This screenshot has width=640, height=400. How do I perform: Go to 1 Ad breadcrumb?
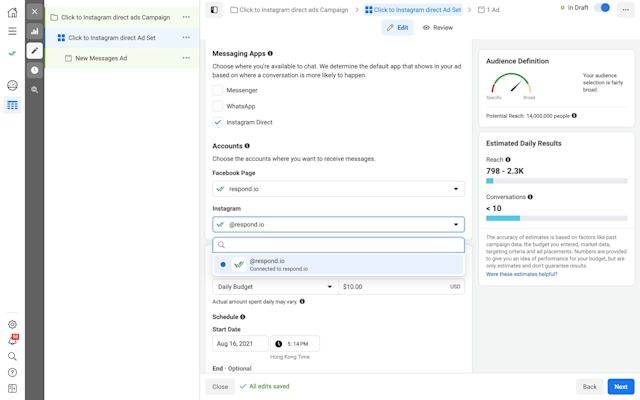(489, 10)
